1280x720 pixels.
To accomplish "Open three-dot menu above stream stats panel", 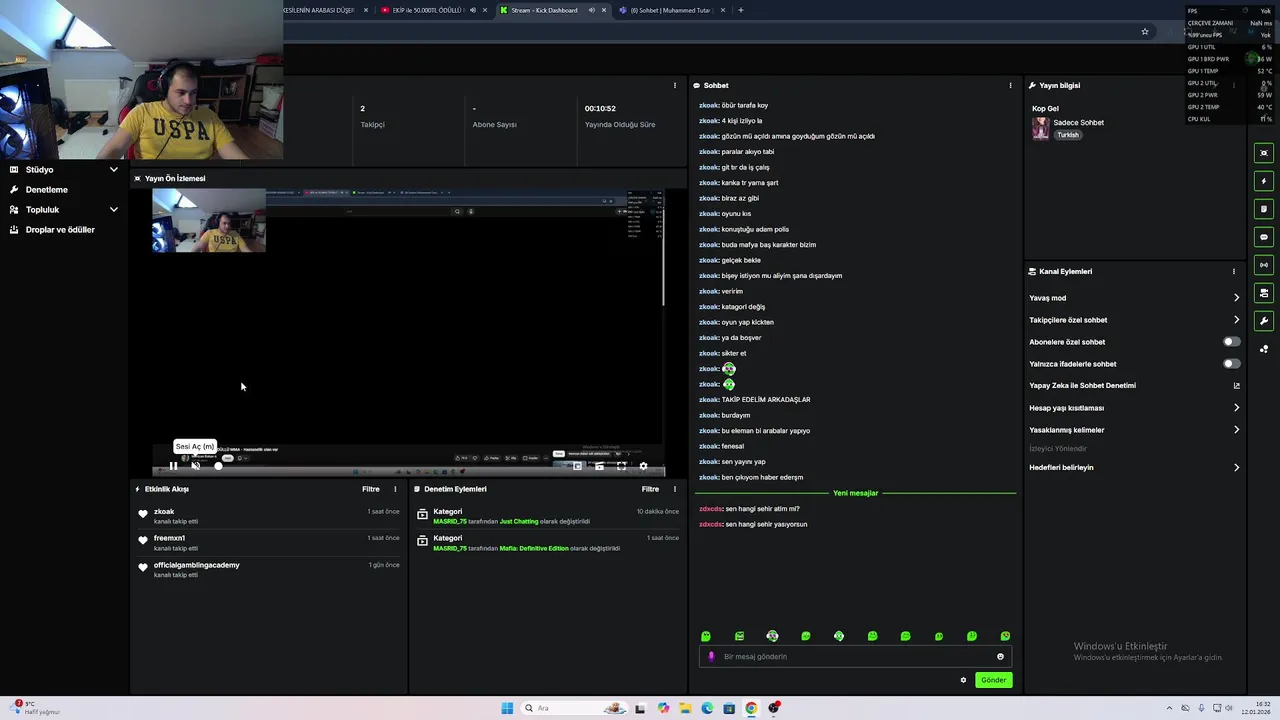I will 674,85.
